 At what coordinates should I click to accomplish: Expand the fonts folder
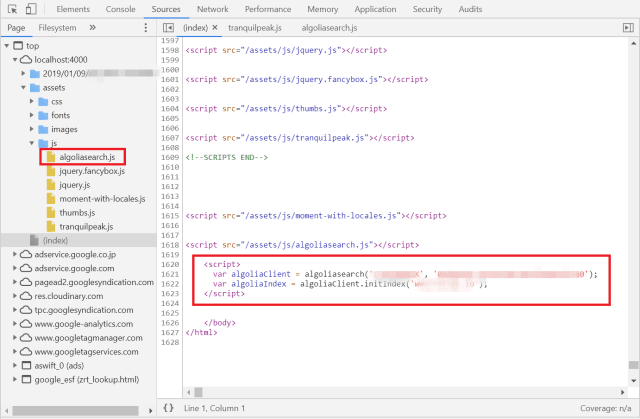coord(31,115)
